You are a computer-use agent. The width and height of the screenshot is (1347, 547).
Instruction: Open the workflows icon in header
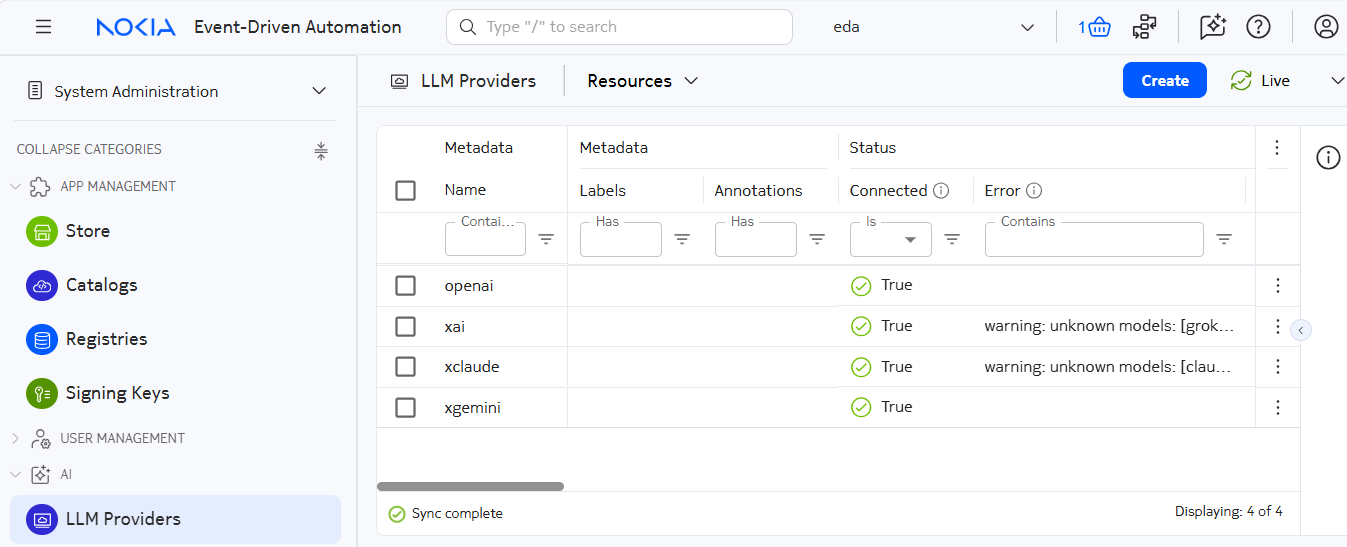pyautogui.click(x=1145, y=27)
